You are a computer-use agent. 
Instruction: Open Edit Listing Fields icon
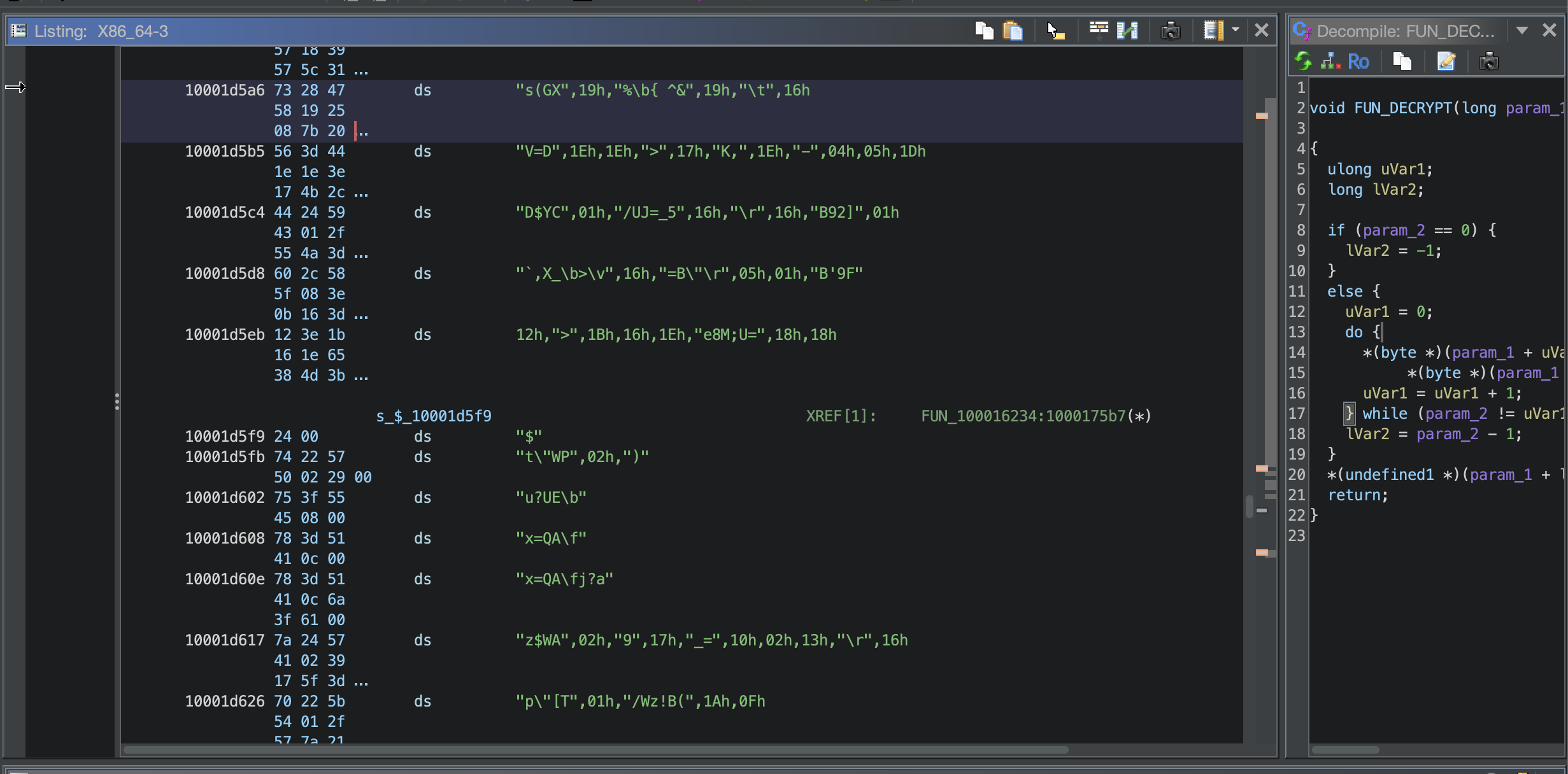point(1099,31)
